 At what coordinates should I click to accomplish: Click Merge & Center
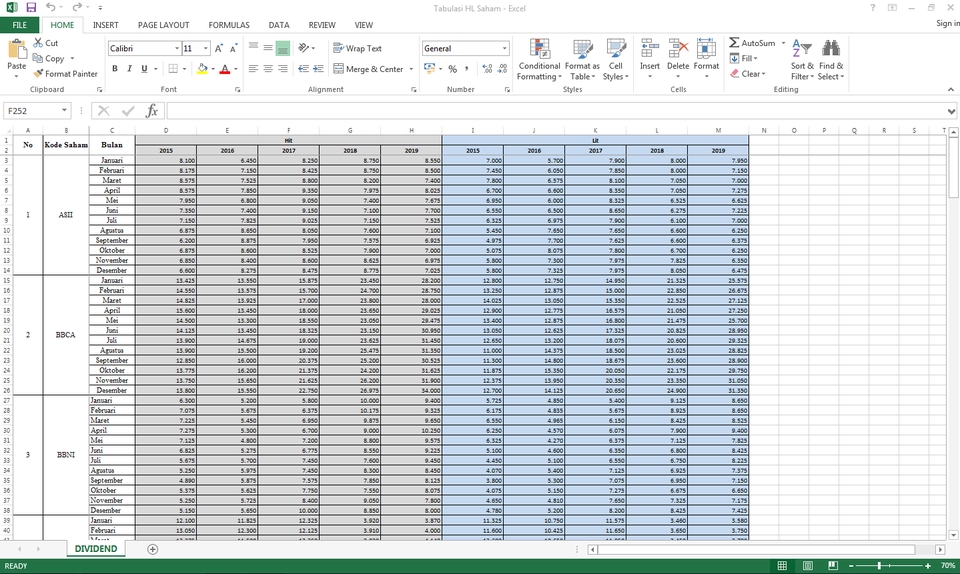[369, 69]
